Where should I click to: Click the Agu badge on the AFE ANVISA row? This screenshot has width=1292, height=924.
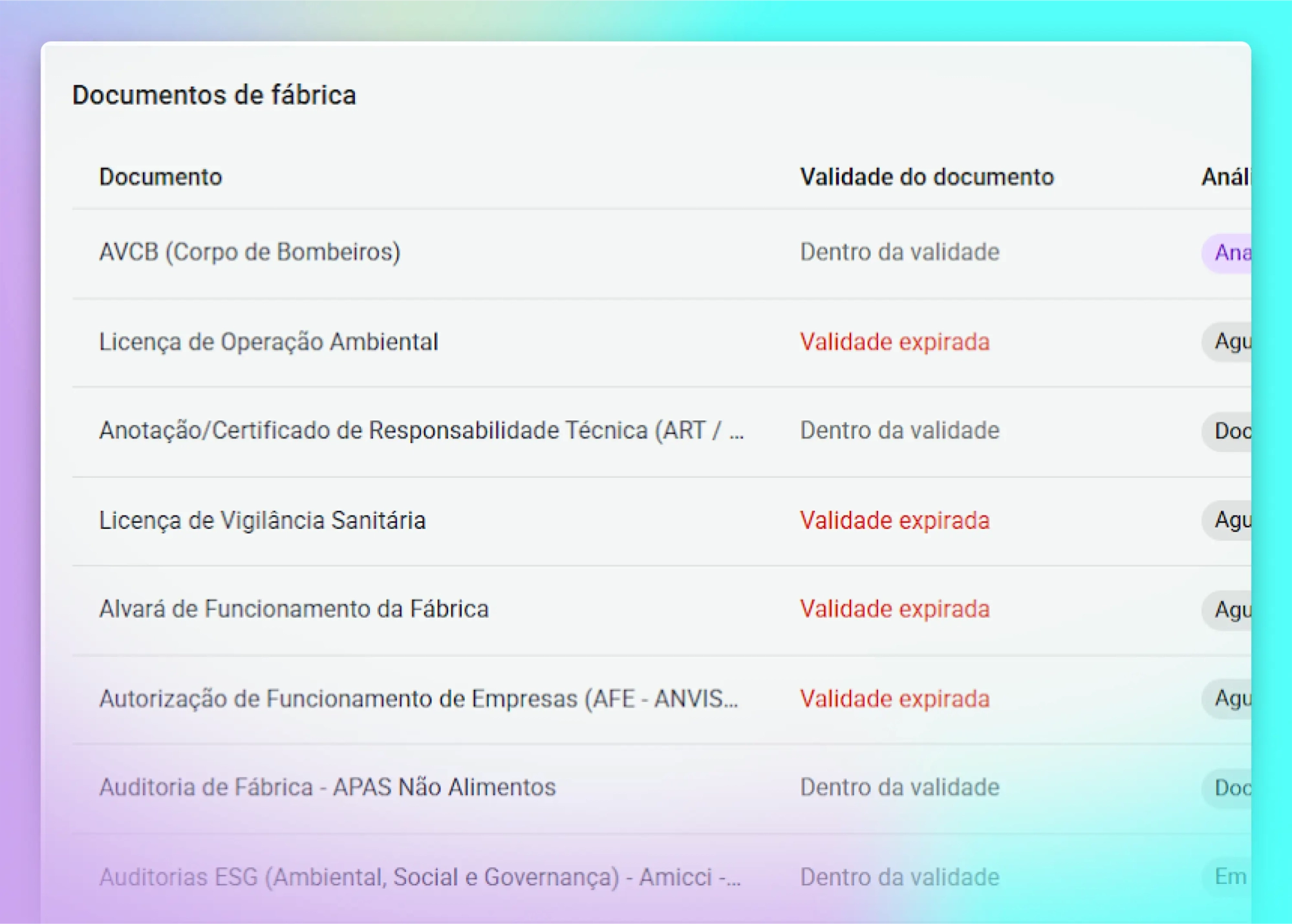(1231, 699)
